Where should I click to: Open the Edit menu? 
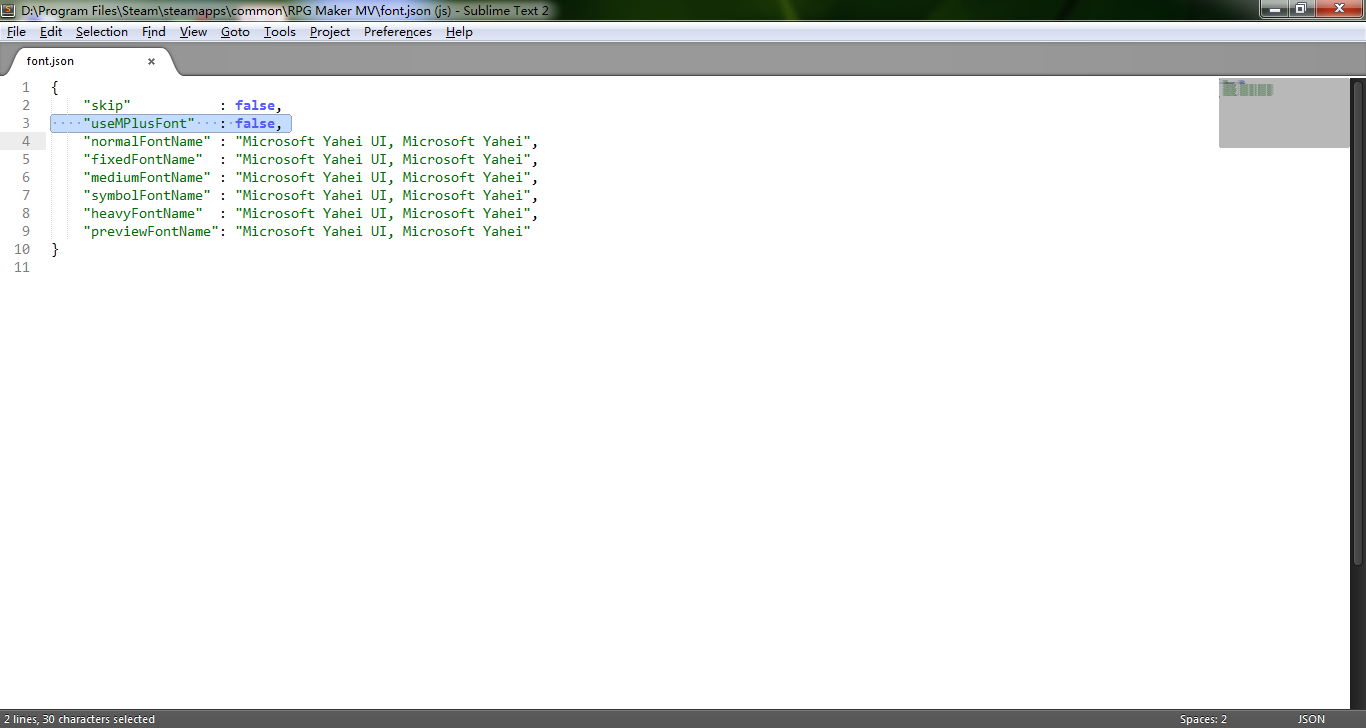pyautogui.click(x=51, y=32)
